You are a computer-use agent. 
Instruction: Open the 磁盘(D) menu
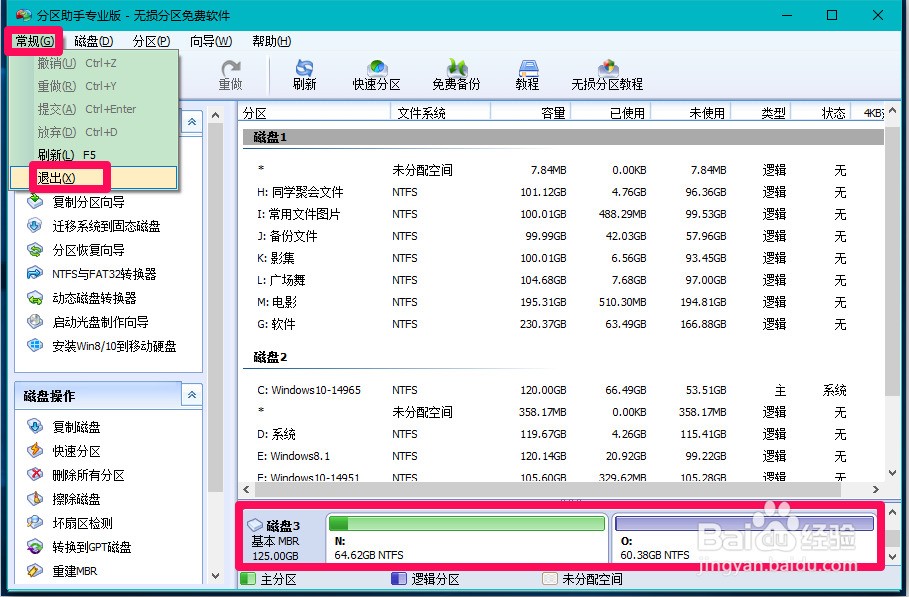point(92,41)
